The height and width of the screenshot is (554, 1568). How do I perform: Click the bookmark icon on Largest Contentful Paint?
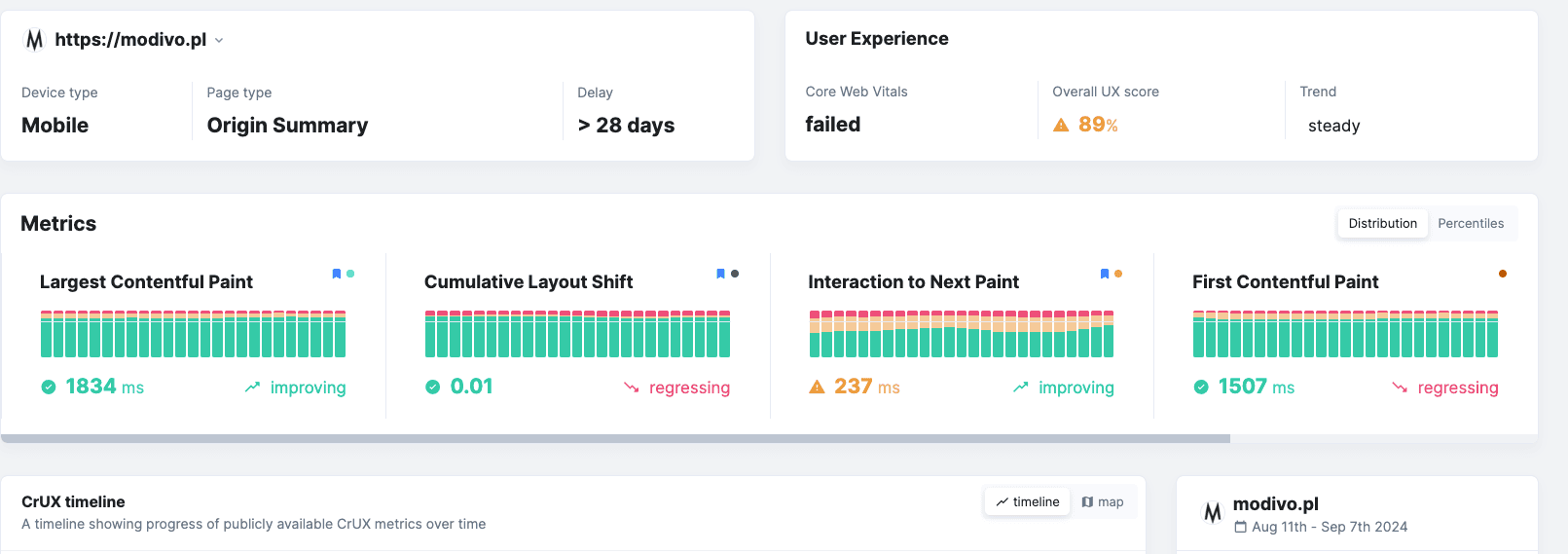(337, 274)
